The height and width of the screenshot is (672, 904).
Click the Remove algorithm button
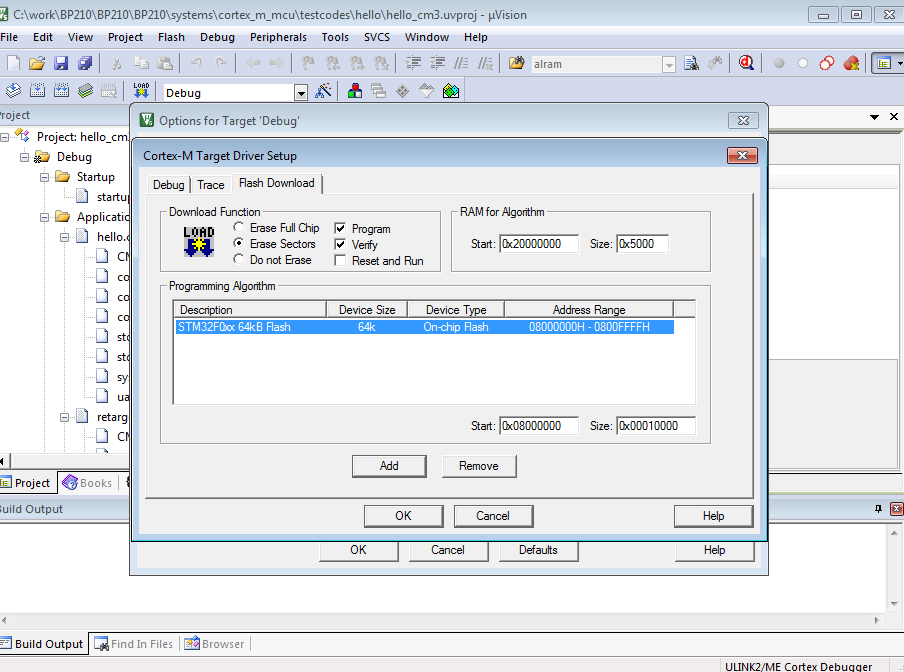(479, 466)
